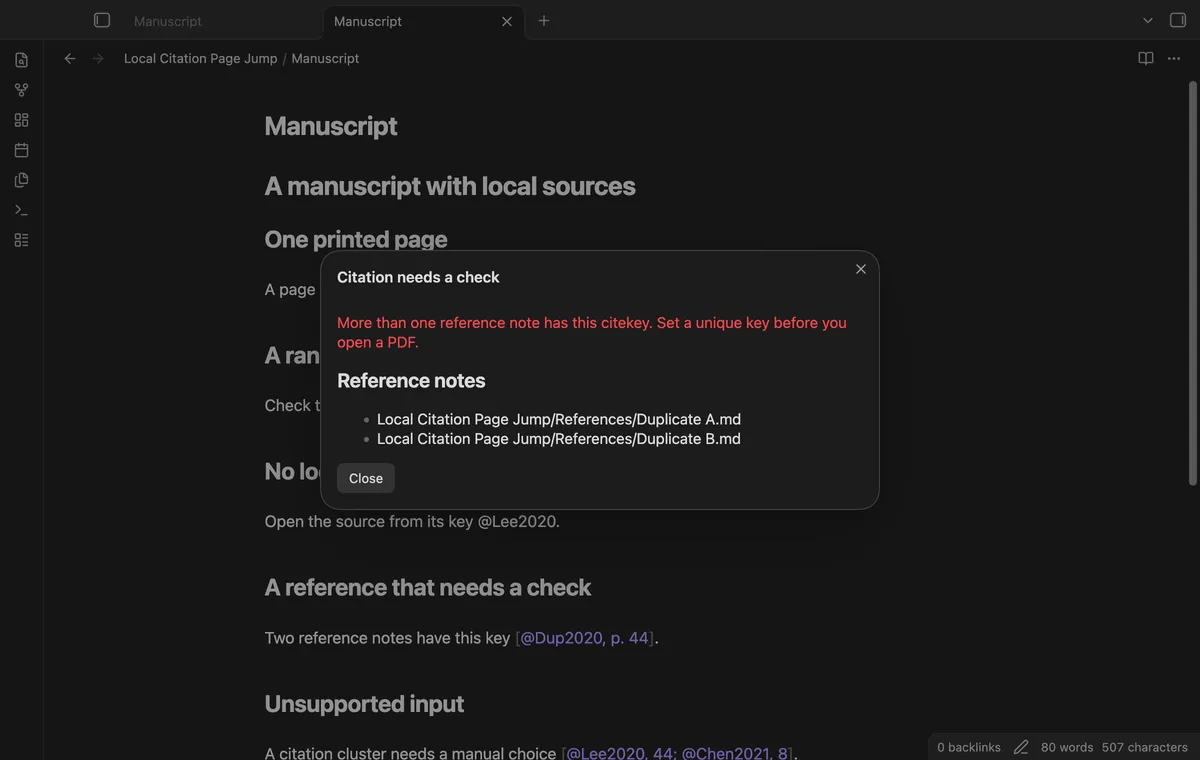Open Local Citation Page Jump breadcrumb

201,58
